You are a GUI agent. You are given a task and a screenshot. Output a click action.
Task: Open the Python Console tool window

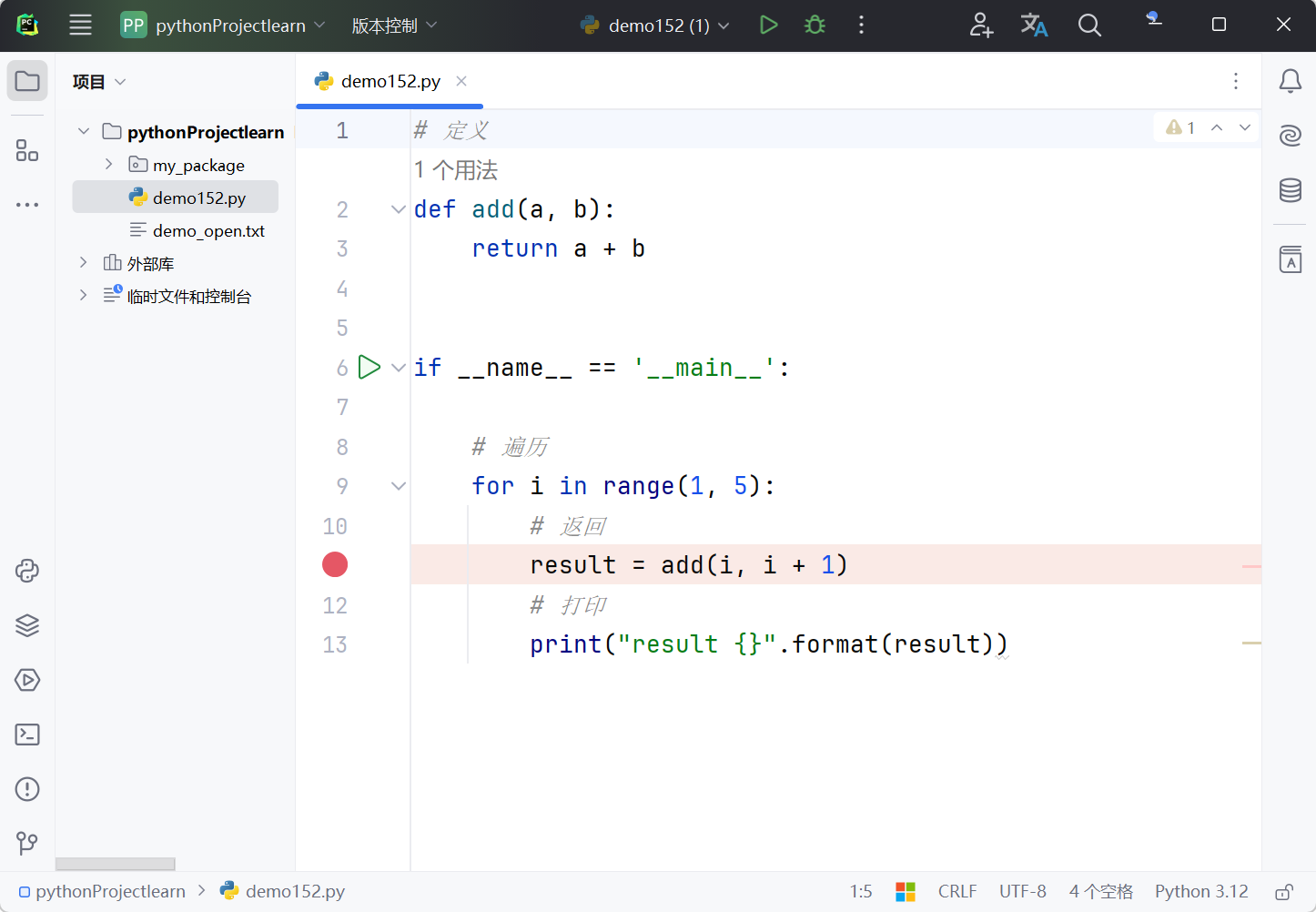pos(27,571)
